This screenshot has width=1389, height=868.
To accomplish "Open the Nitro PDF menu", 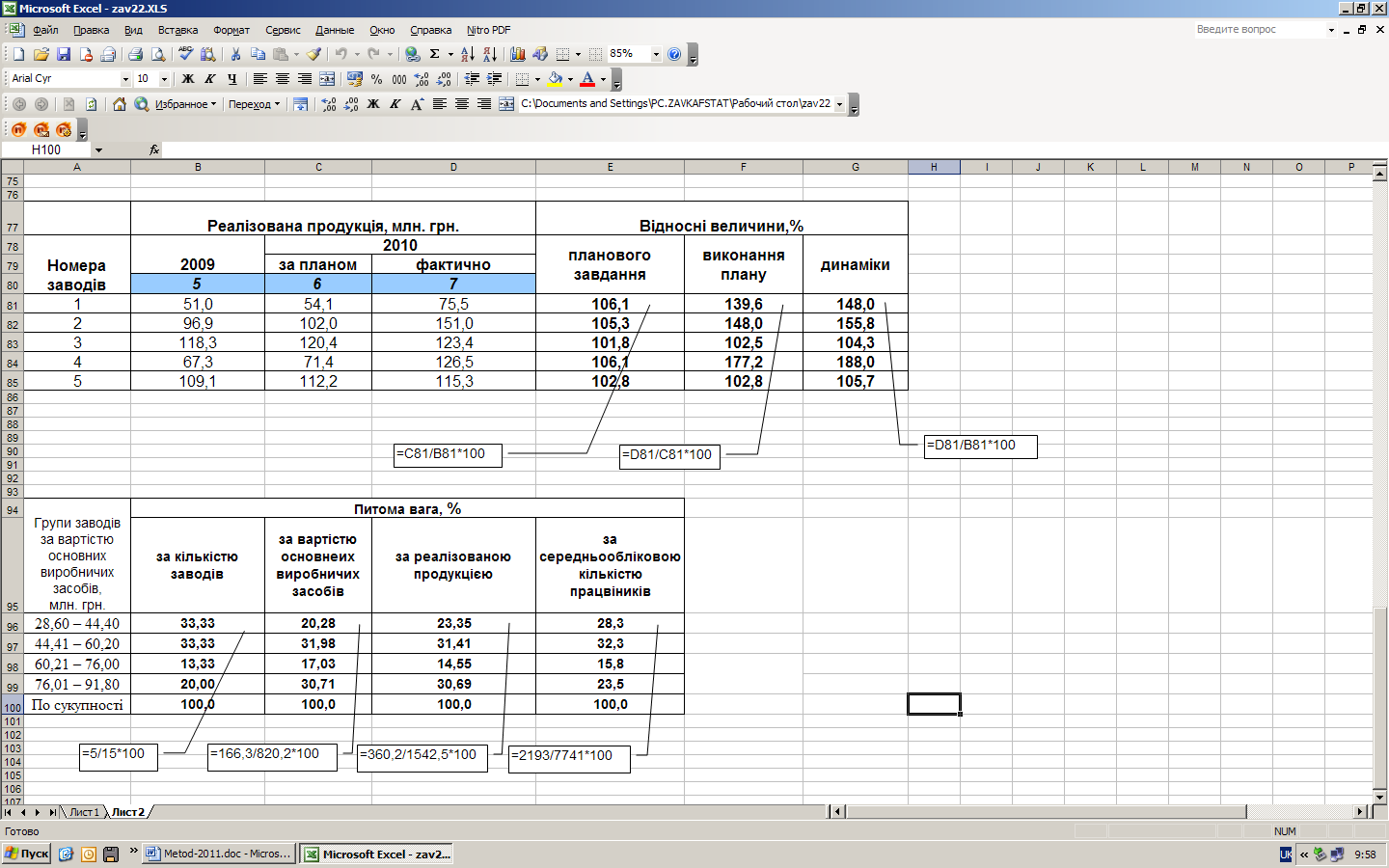I will [x=488, y=30].
